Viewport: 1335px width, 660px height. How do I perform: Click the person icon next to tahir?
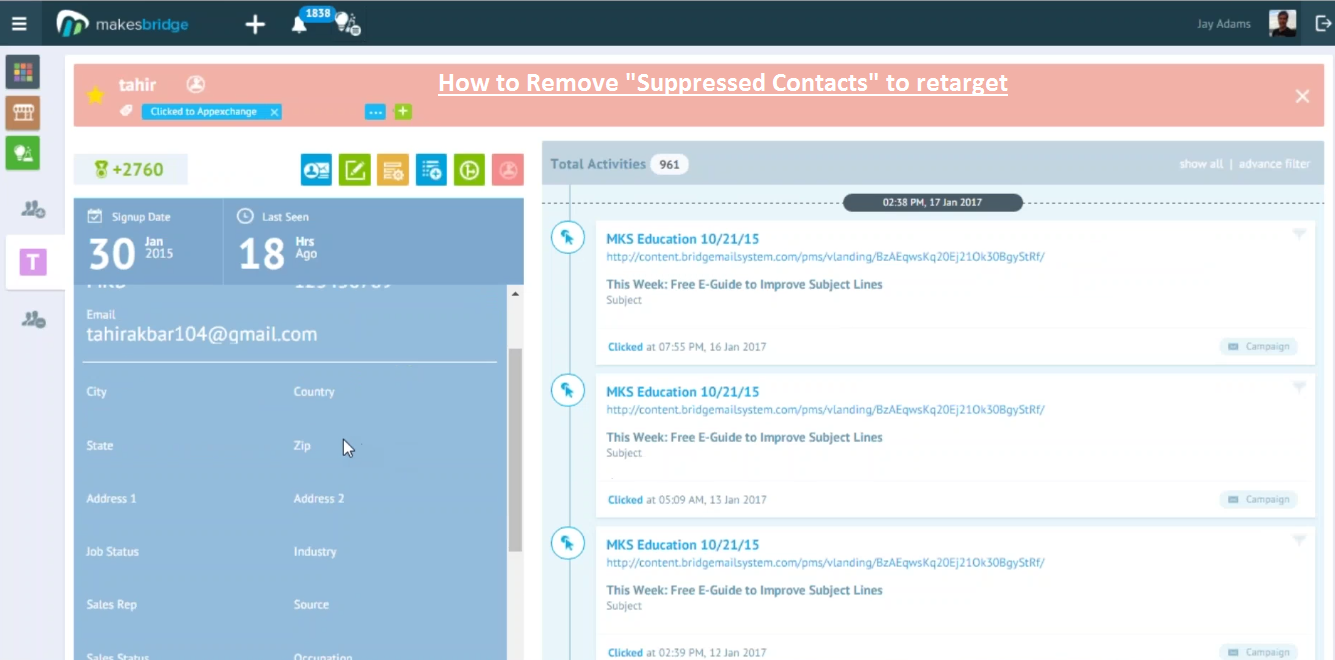[x=196, y=85]
